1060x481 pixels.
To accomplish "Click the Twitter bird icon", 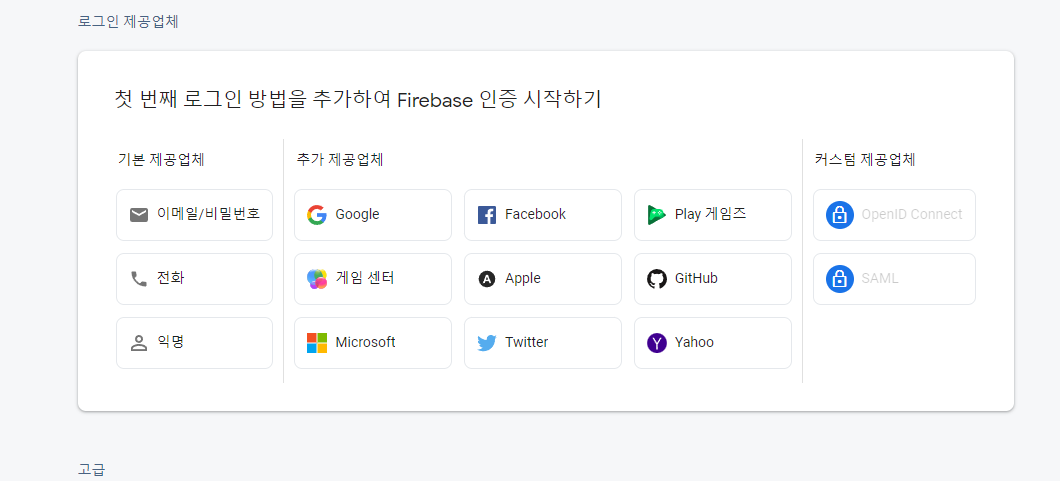I will click(487, 343).
